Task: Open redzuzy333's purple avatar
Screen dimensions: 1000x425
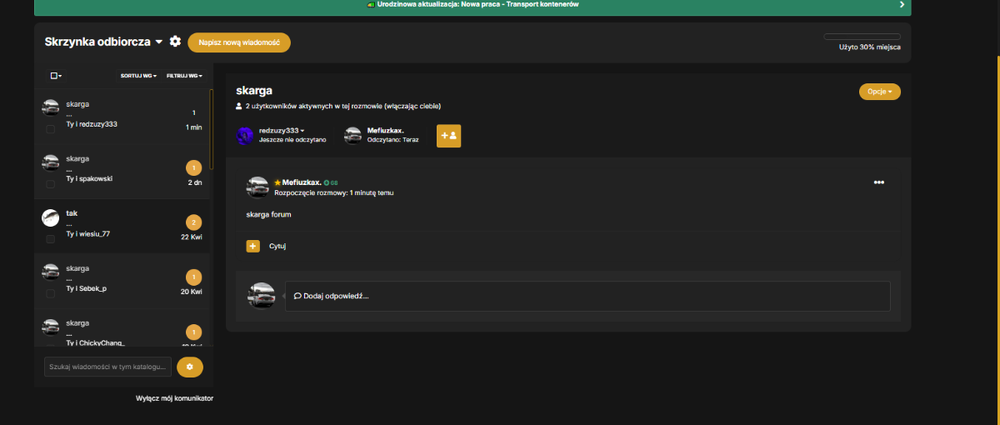Action: point(245,135)
